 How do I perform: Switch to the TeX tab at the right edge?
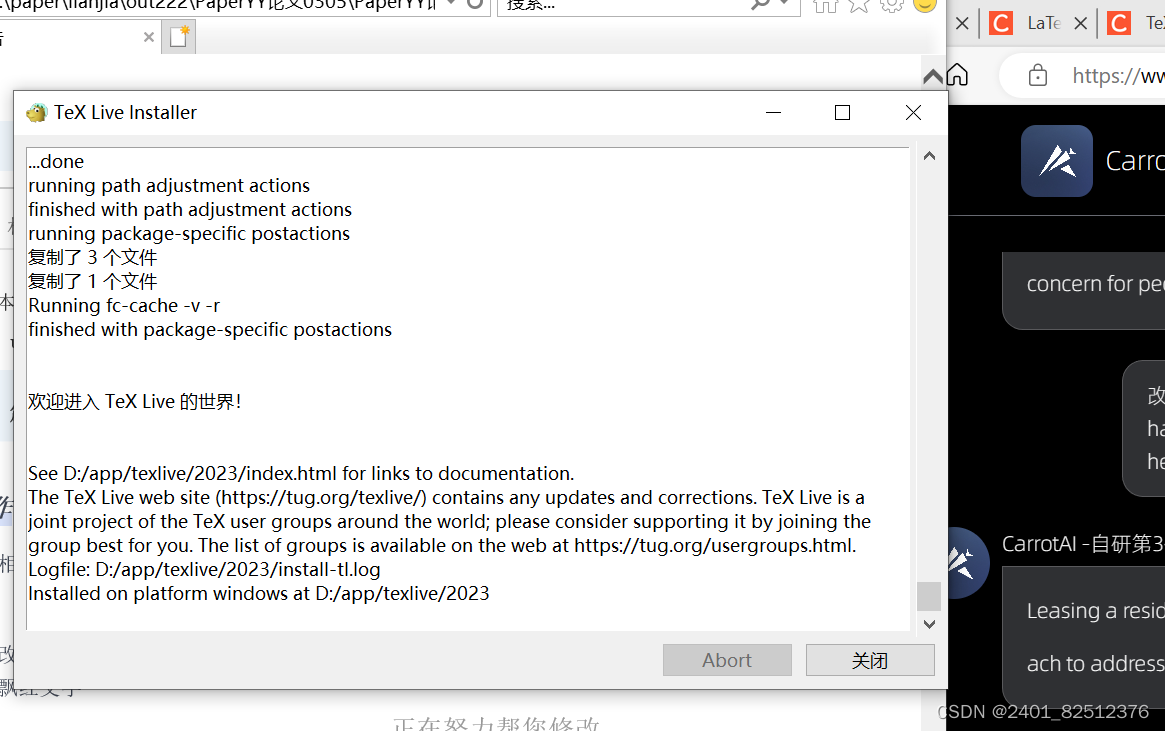tap(1136, 24)
